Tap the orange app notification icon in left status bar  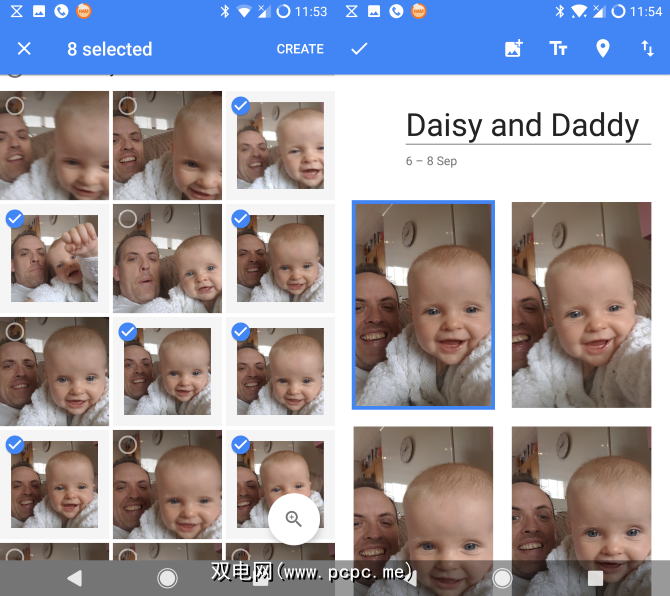[83, 11]
